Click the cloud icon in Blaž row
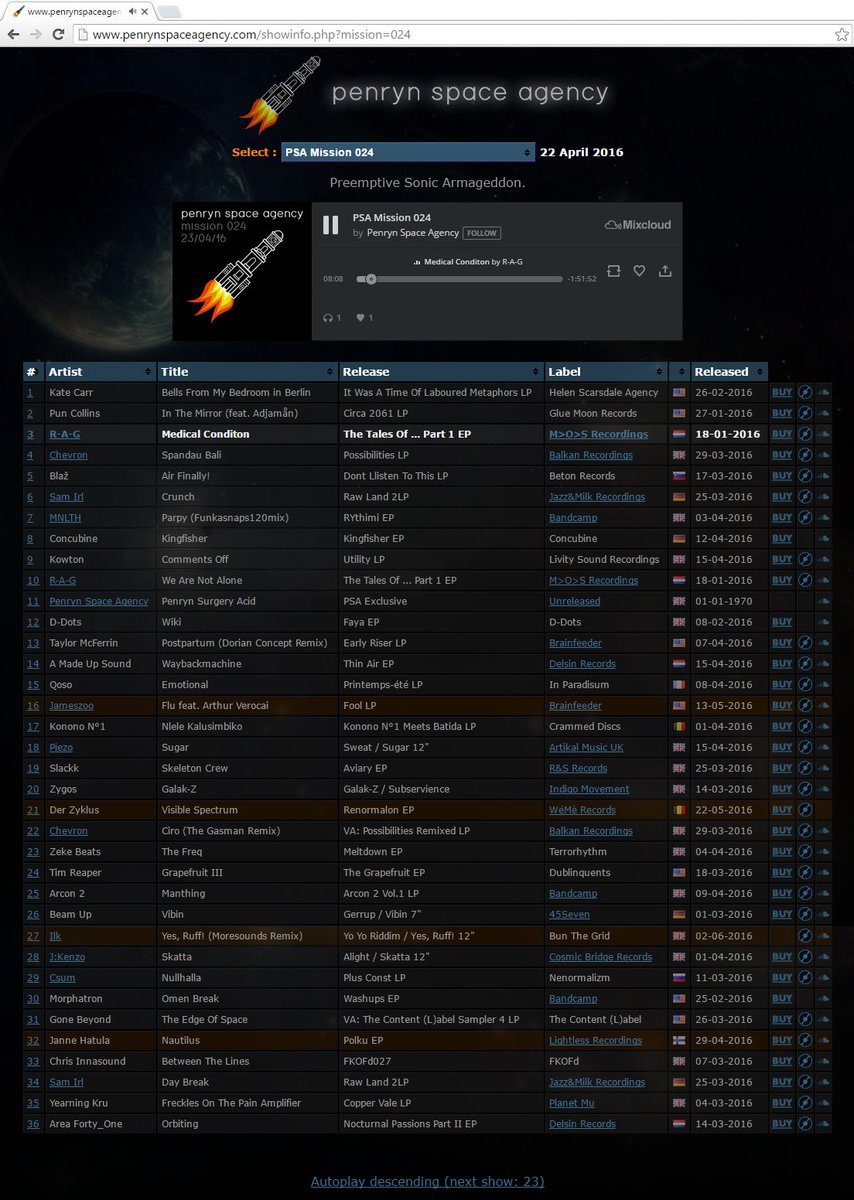The height and width of the screenshot is (1200, 854). [x=824, y=476]
